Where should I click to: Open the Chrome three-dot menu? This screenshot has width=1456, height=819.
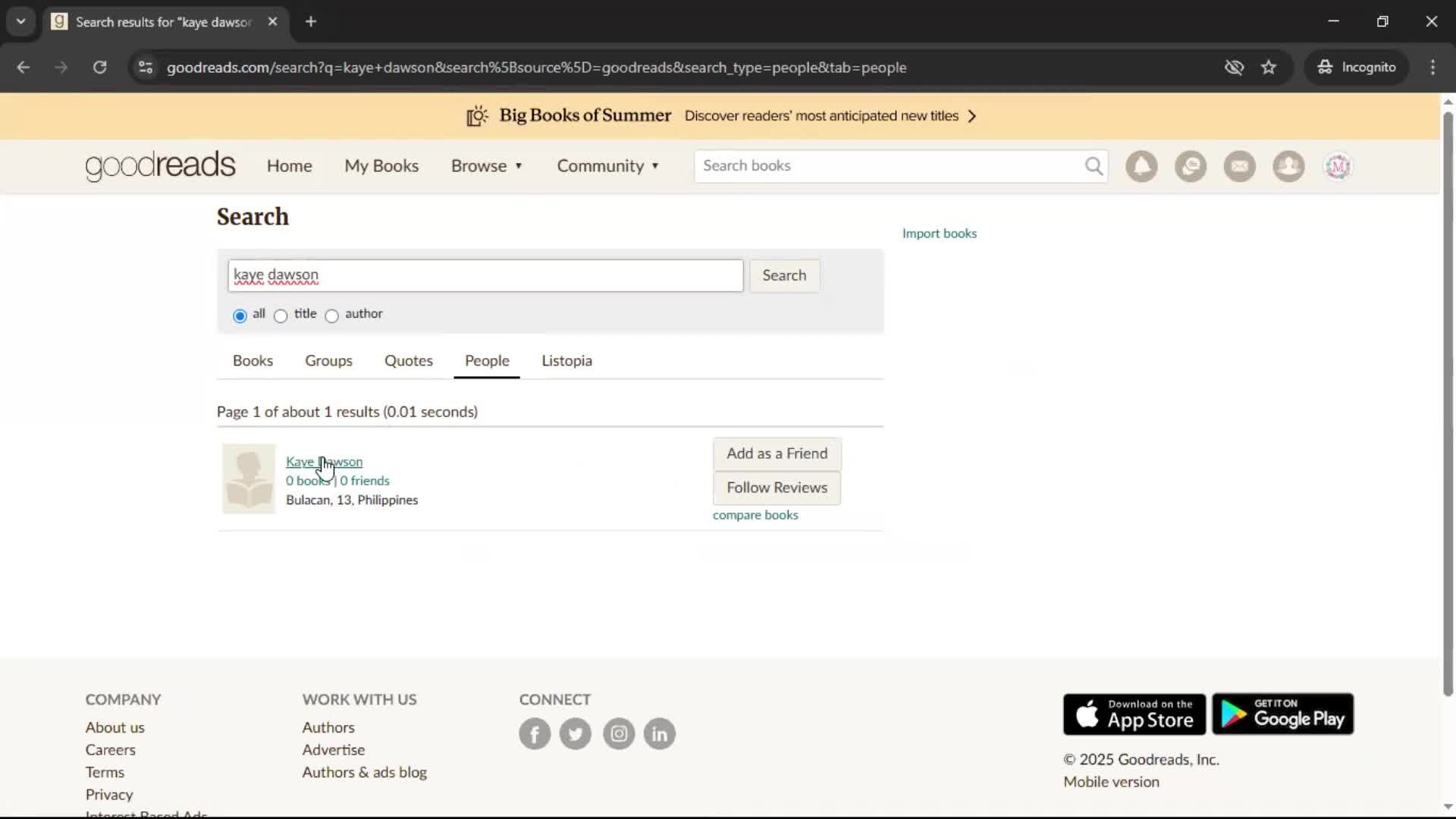click(x=1432, y=67)
